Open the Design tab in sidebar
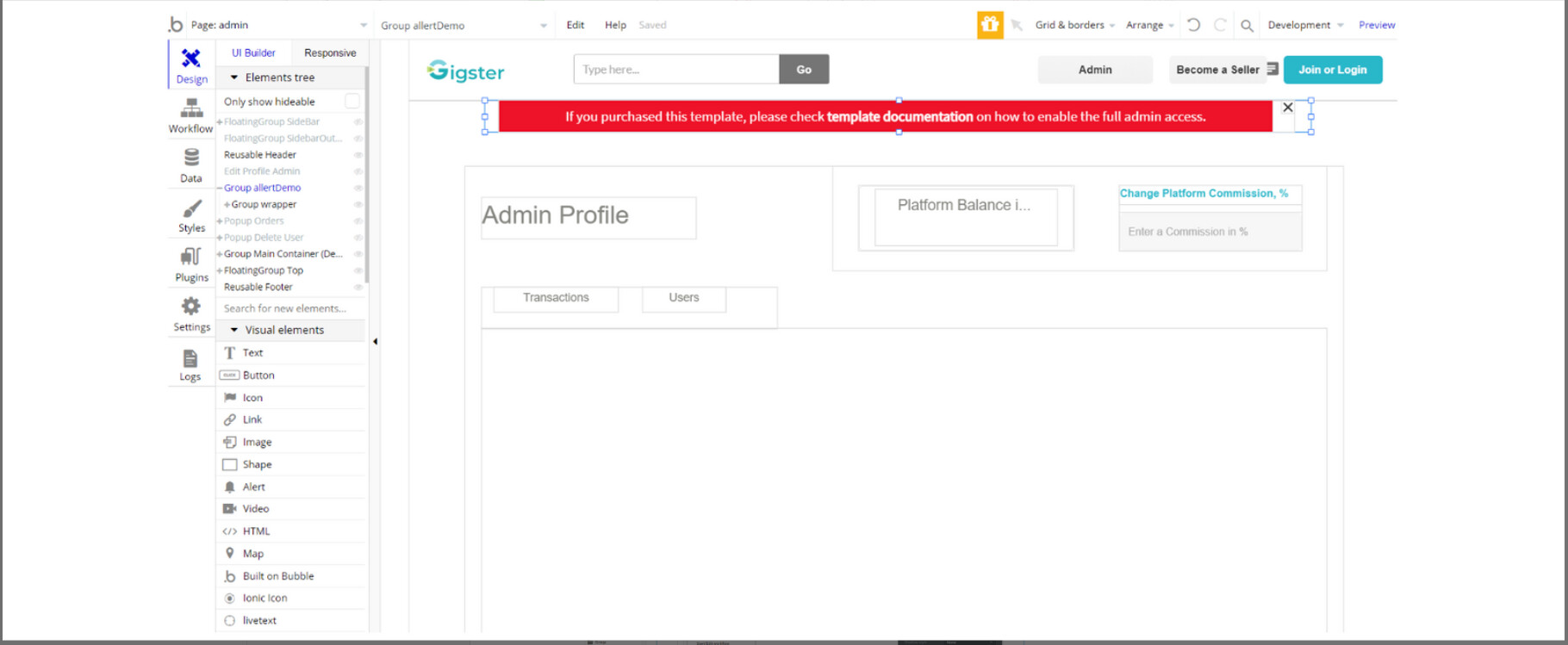The image size is (1568, 645). [191, 65]
